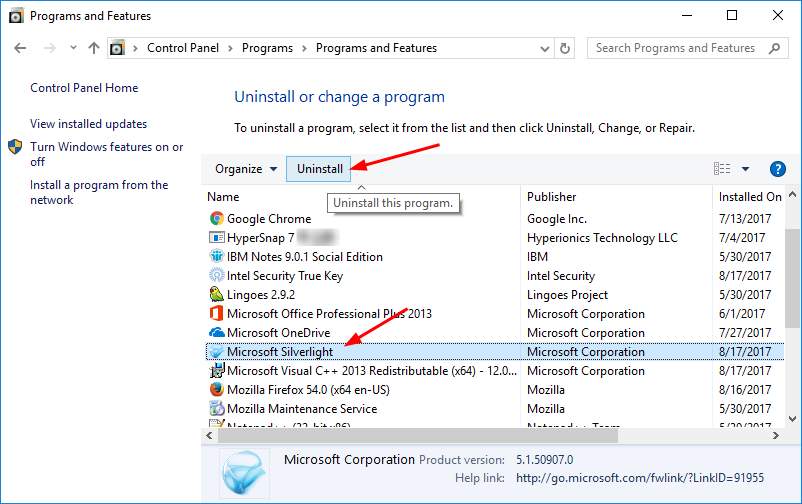Click the Intel Security True Key icon
Screen dimensions: 802x504
coord(217,275)
